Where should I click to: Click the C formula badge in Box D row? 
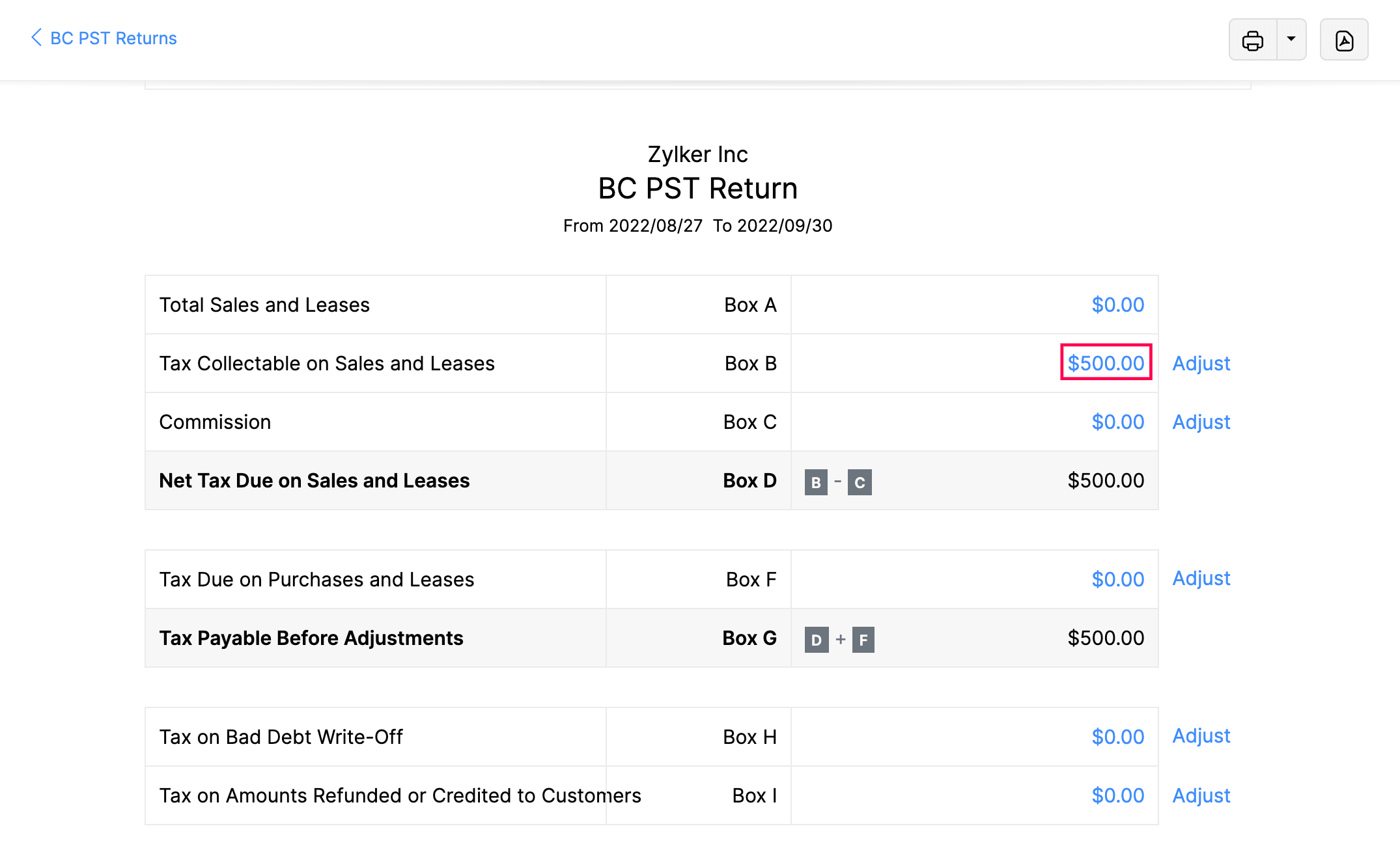[x=860, y=482]
